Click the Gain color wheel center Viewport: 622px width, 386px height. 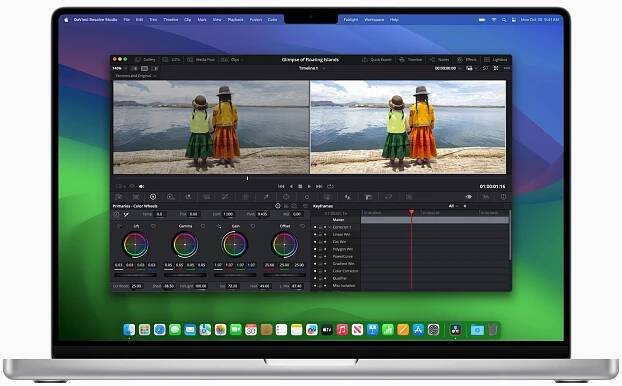[234, 244]
